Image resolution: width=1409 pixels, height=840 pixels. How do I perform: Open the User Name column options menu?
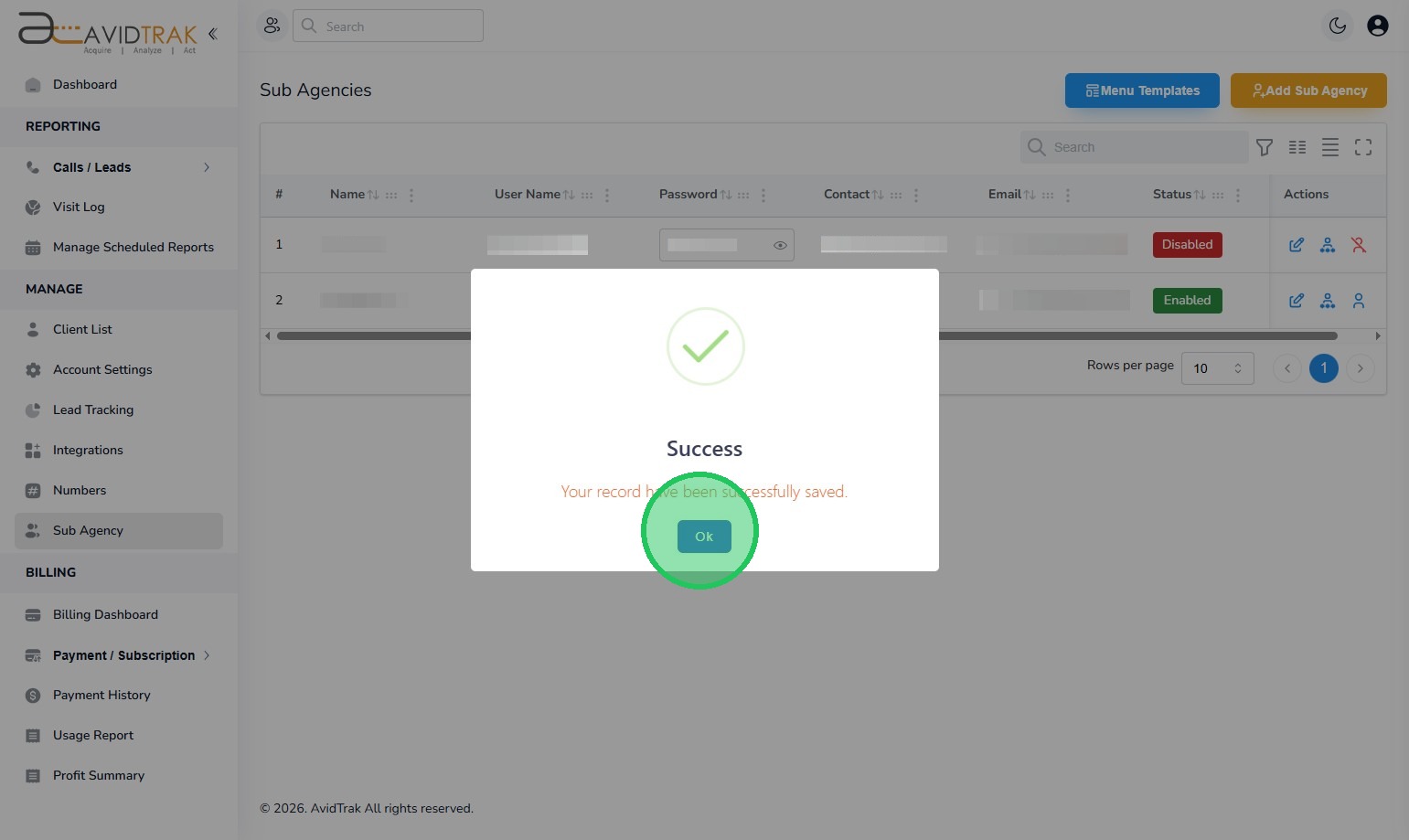coord(607,195)
